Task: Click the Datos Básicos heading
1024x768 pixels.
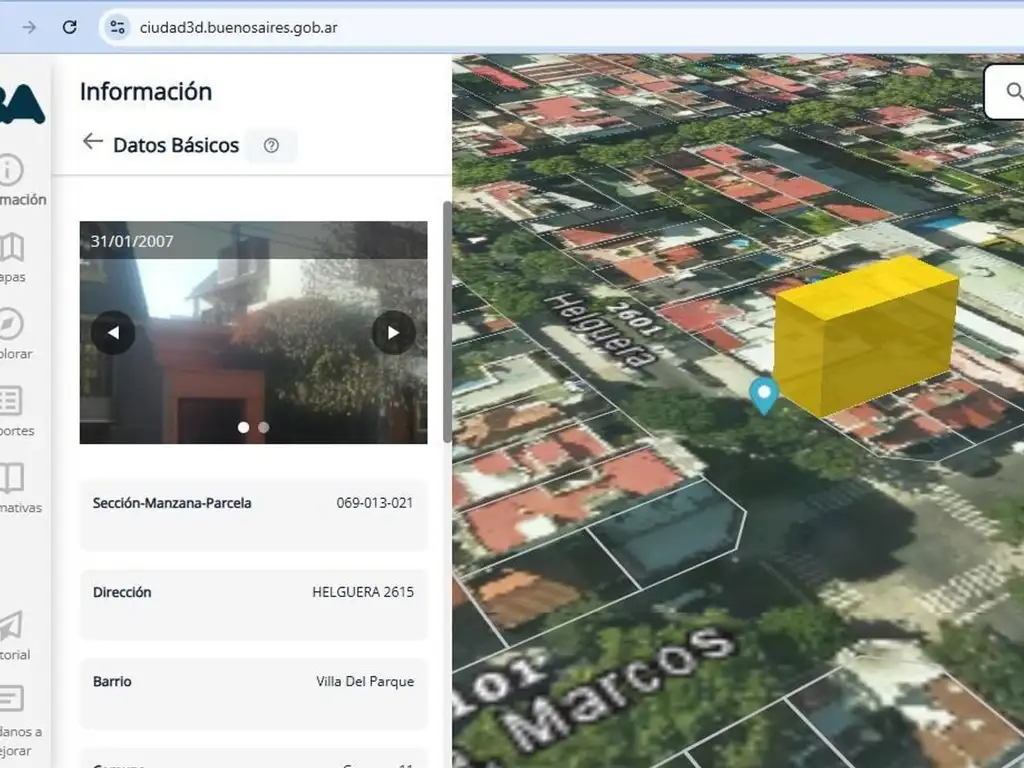Action: [176, 145]
